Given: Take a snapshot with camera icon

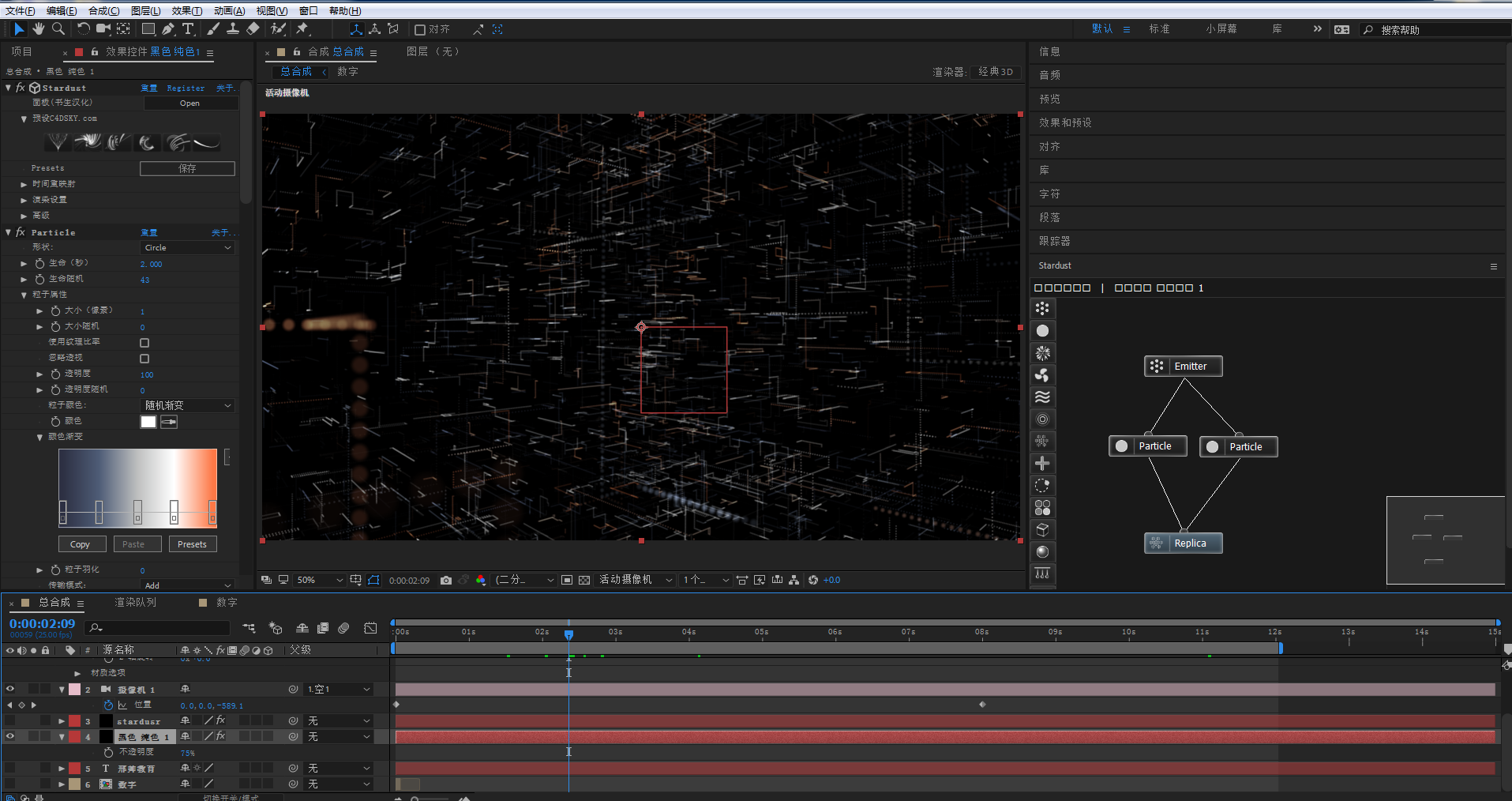Looking at the screenshot, I should (446, 581).
